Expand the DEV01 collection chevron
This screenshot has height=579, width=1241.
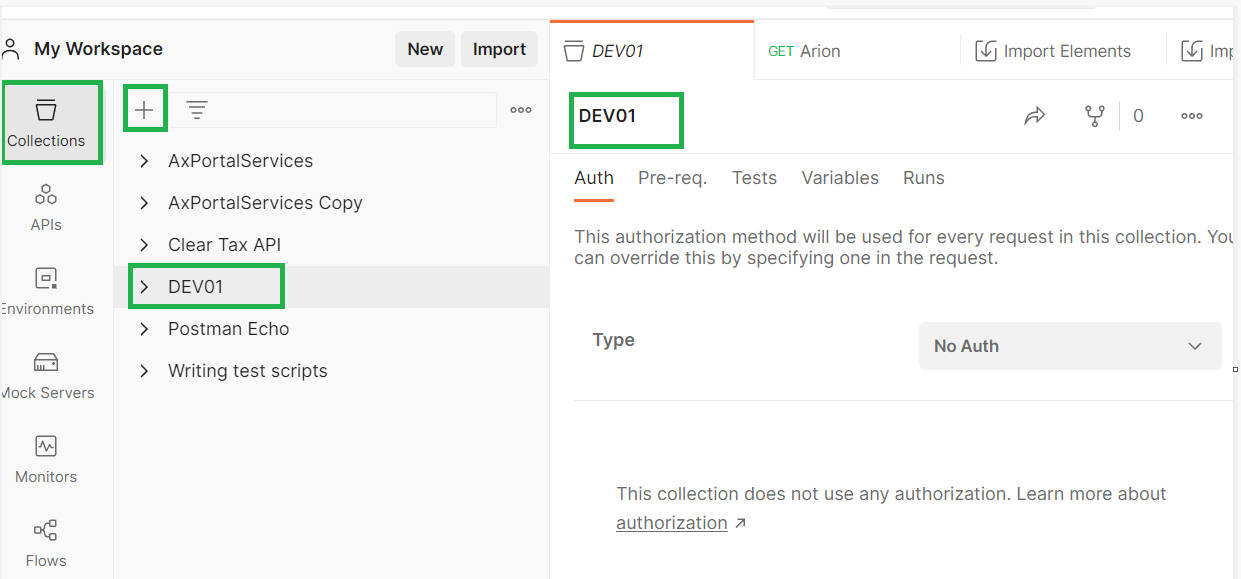(144, 287)
